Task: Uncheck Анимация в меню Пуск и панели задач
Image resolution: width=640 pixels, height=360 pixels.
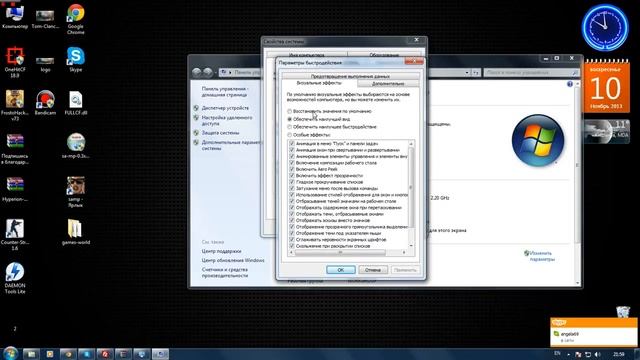Action: pyautogui.click(x=291, y=144)
